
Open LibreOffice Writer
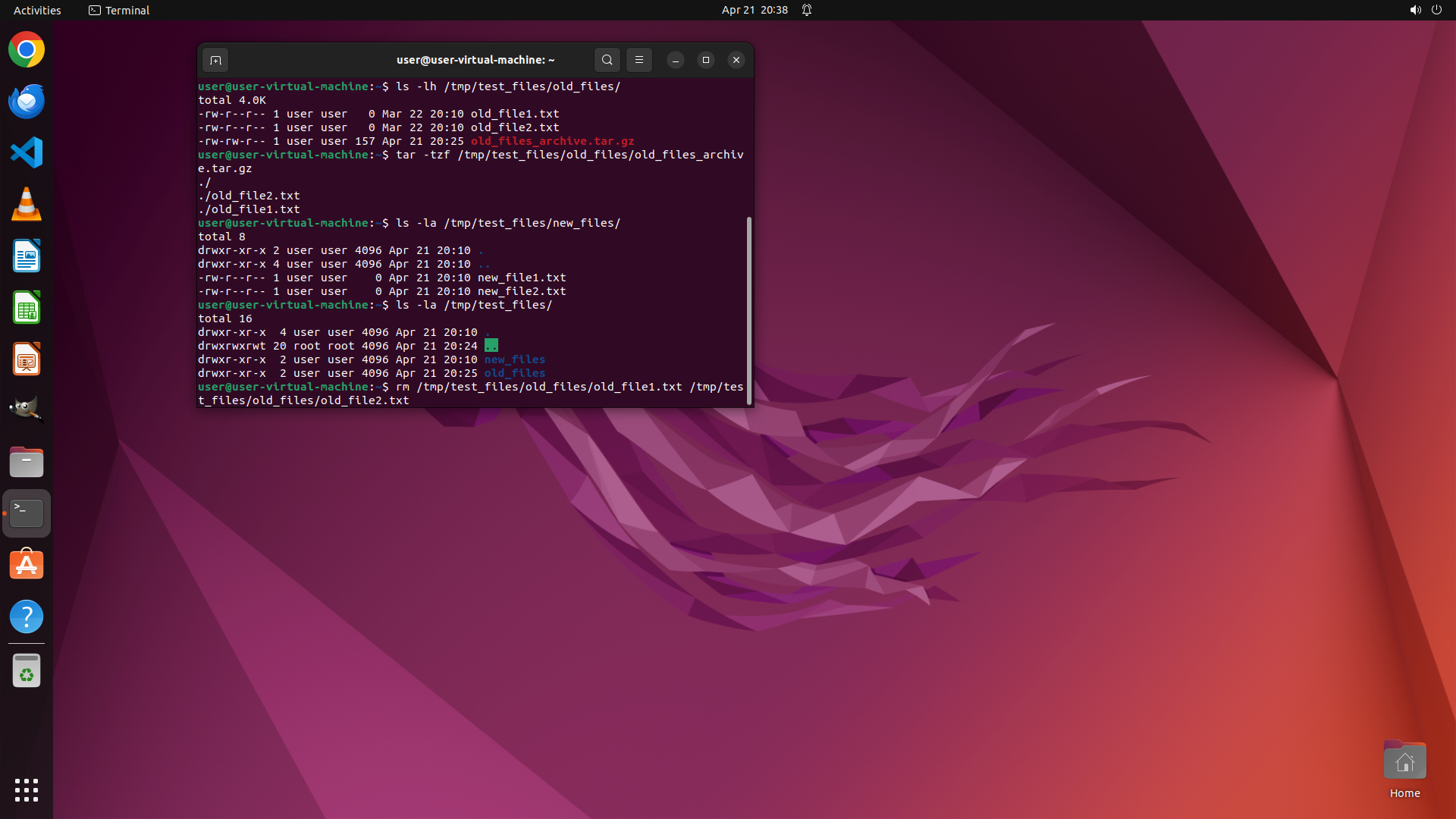[27, 256]
